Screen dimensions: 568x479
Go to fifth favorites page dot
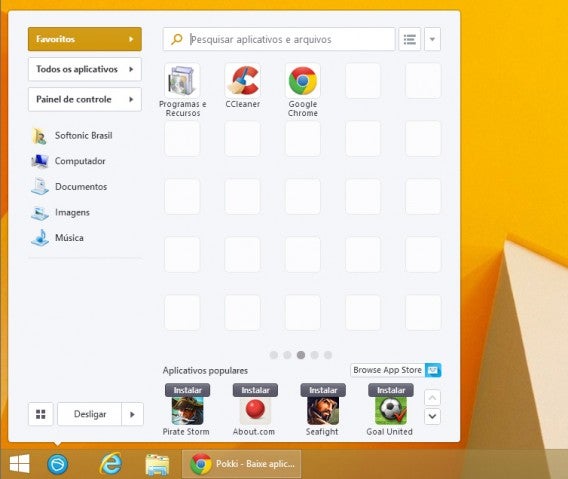tap(328, 355)
